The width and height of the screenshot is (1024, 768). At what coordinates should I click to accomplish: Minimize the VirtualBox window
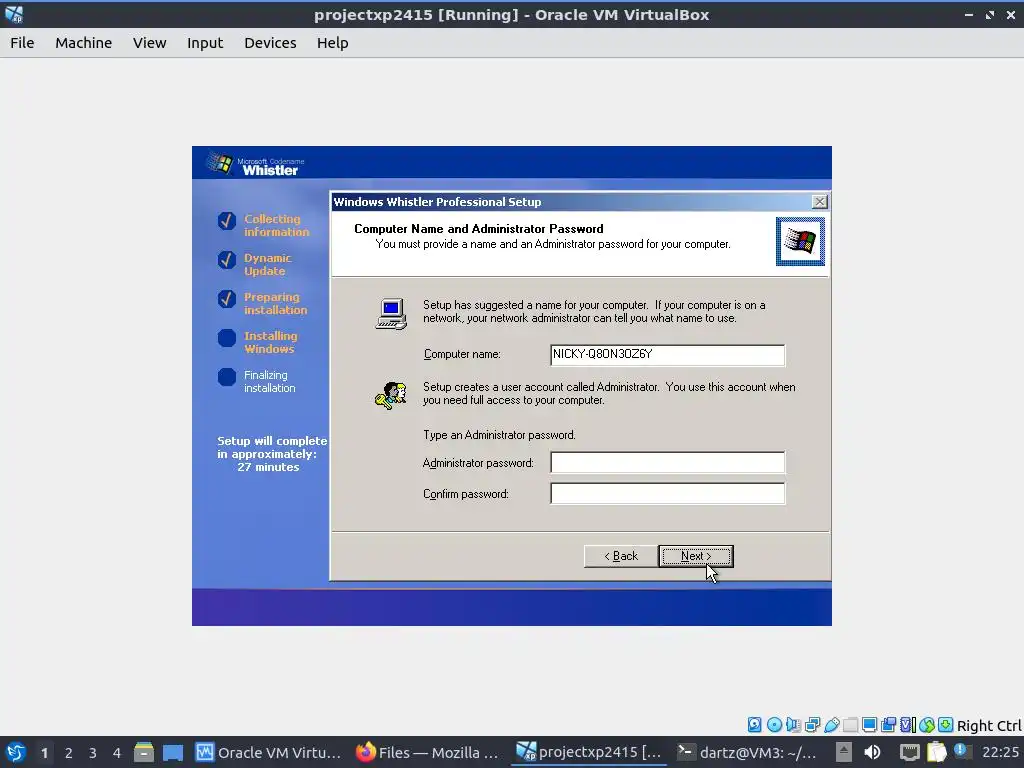tap(969, 14)
